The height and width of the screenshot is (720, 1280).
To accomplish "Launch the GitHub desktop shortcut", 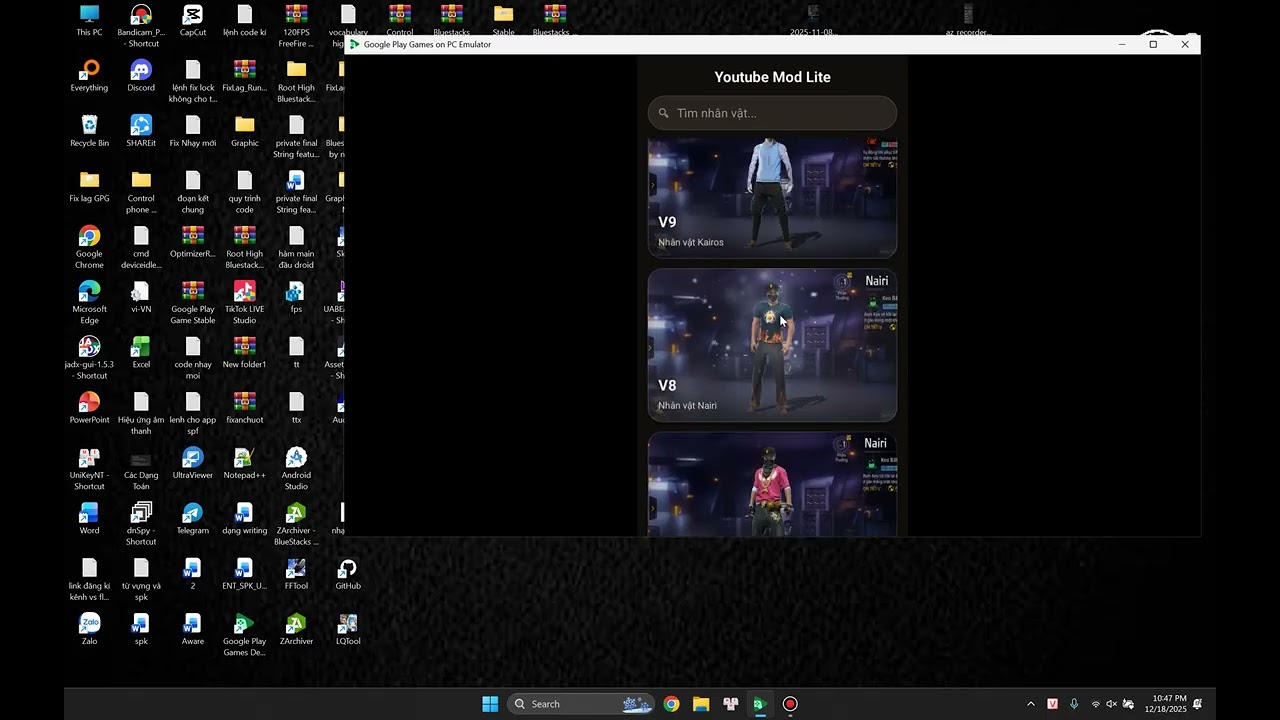I will click(x=347, y=574).
